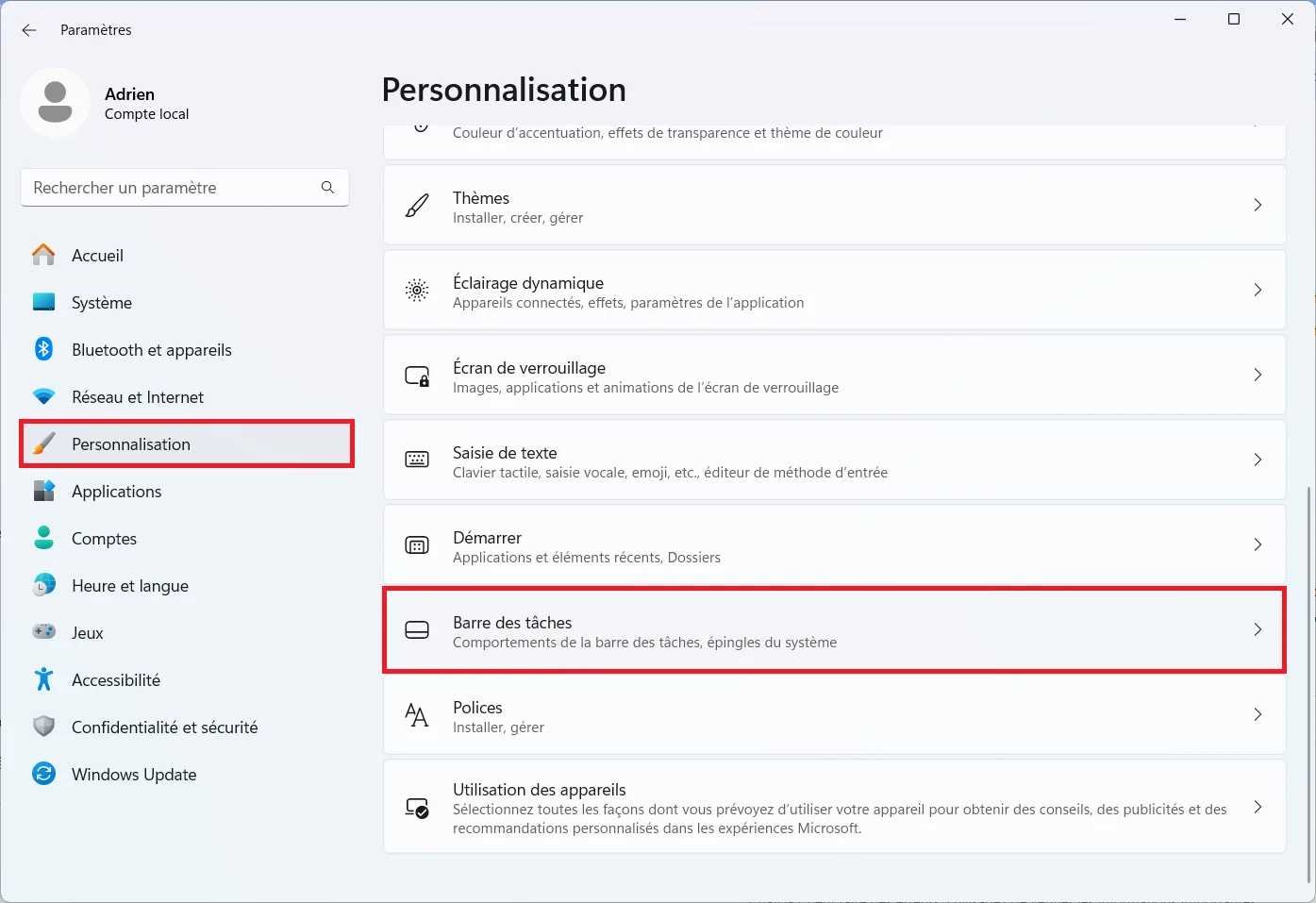The width and height of the screenshot is (1316, 903).
Task: Open Polices via its right chevron
Action: point(1258,714)
